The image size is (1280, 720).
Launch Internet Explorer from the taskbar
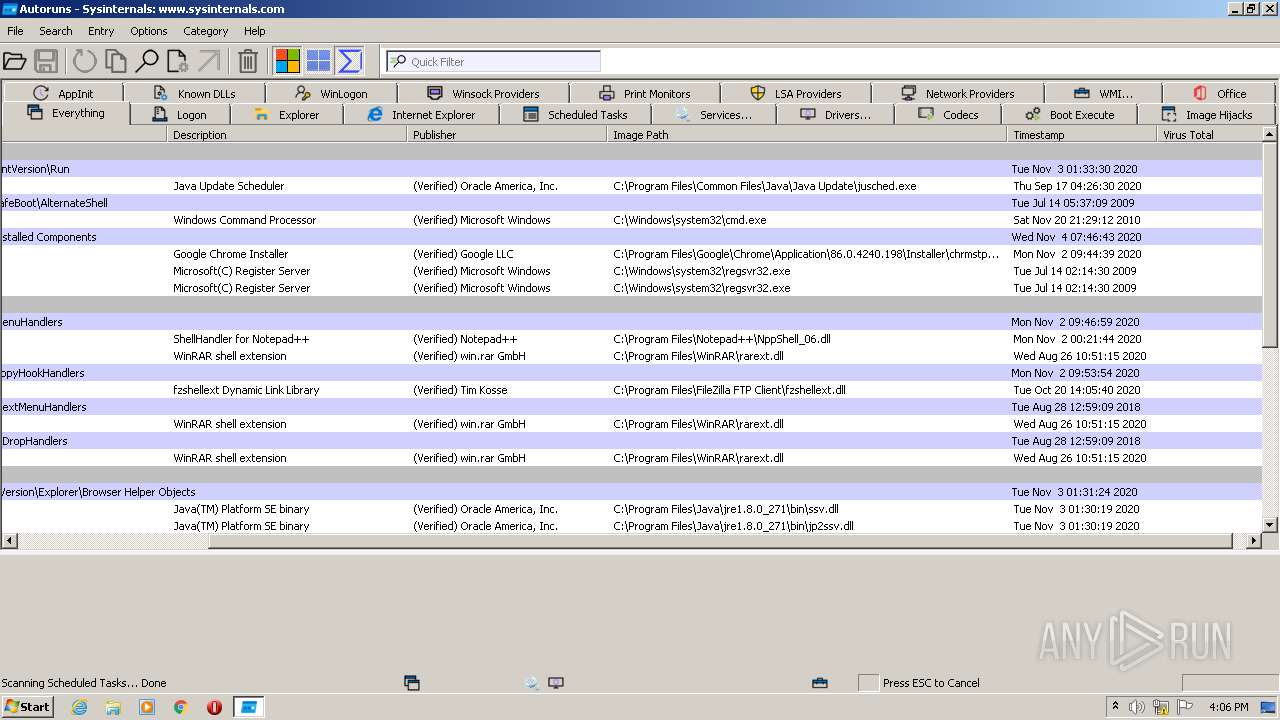point(79,707)
